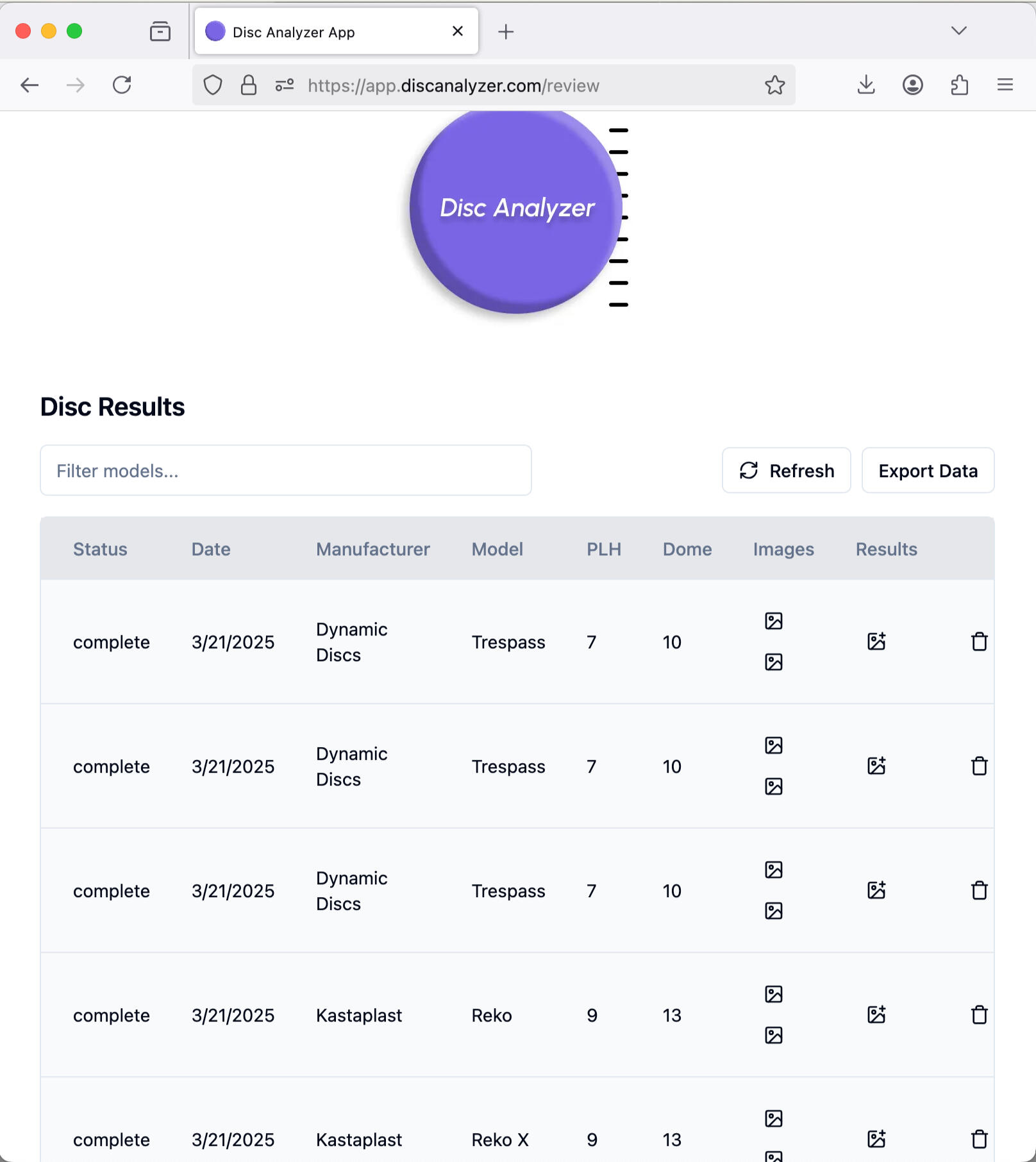Go back using the browser back arrow
This screenshot has width=1036, height=1162.
coord(29,85)
